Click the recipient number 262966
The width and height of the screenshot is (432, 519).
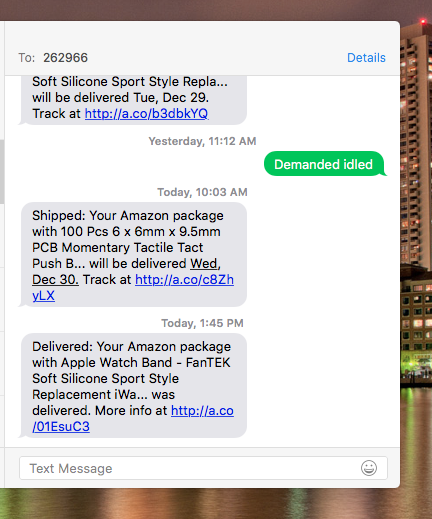click(x=65, y=58)
